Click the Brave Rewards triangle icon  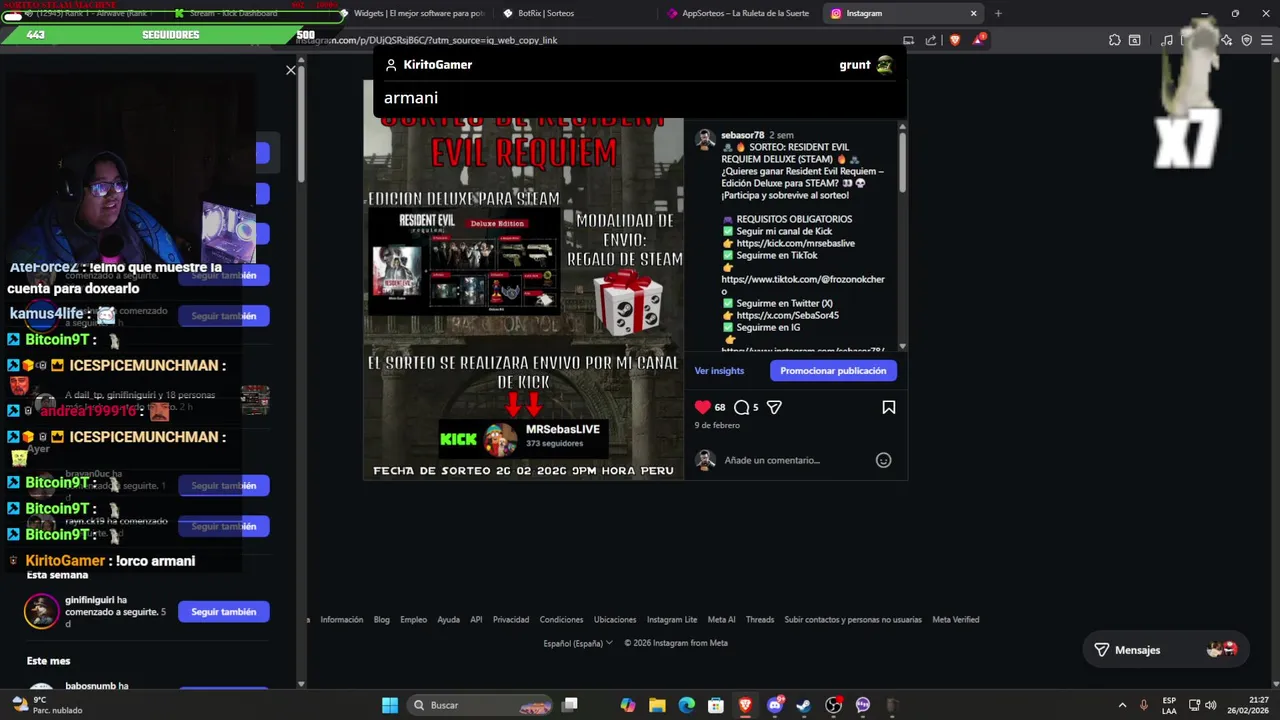click(979, 40)
